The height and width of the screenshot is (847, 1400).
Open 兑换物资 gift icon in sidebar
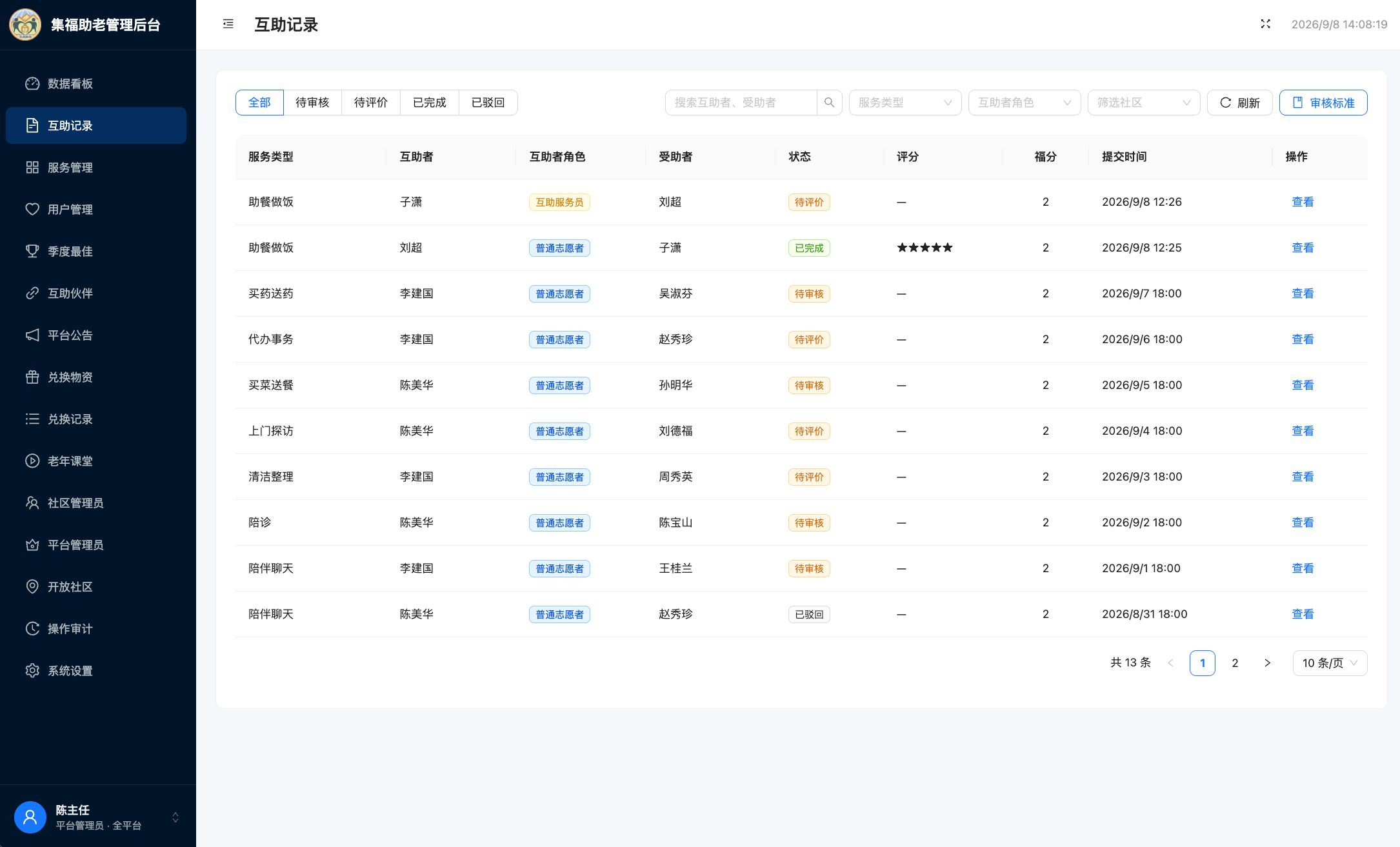(x=32, y=377)
